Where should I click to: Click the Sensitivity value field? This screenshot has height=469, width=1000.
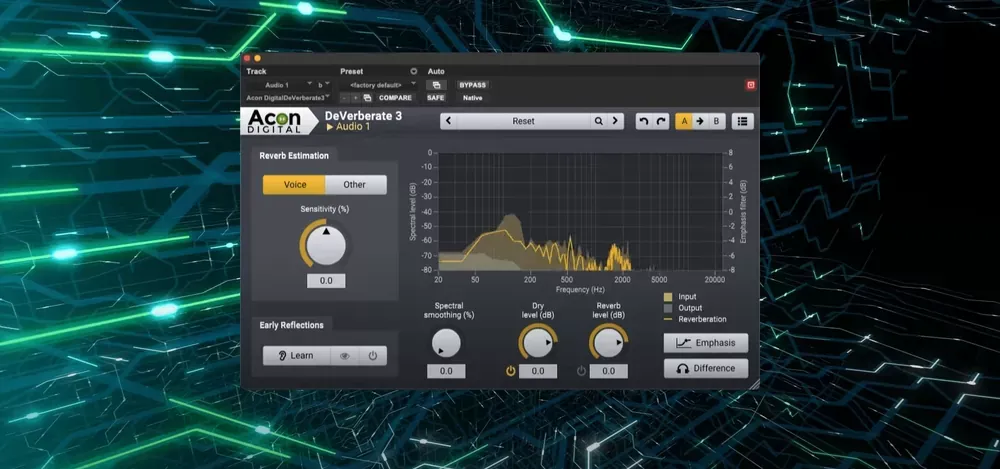326,281
